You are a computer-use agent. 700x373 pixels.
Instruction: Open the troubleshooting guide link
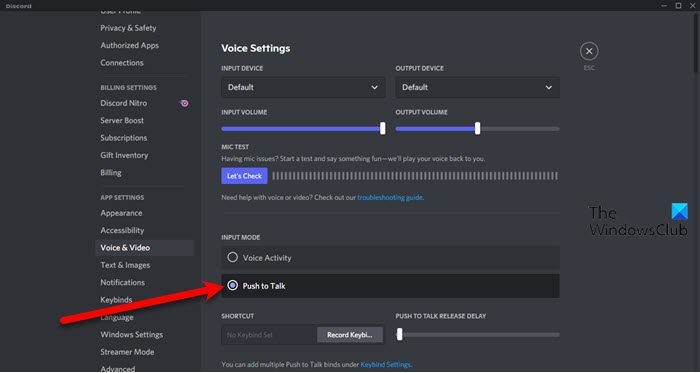tap(390, 197)
